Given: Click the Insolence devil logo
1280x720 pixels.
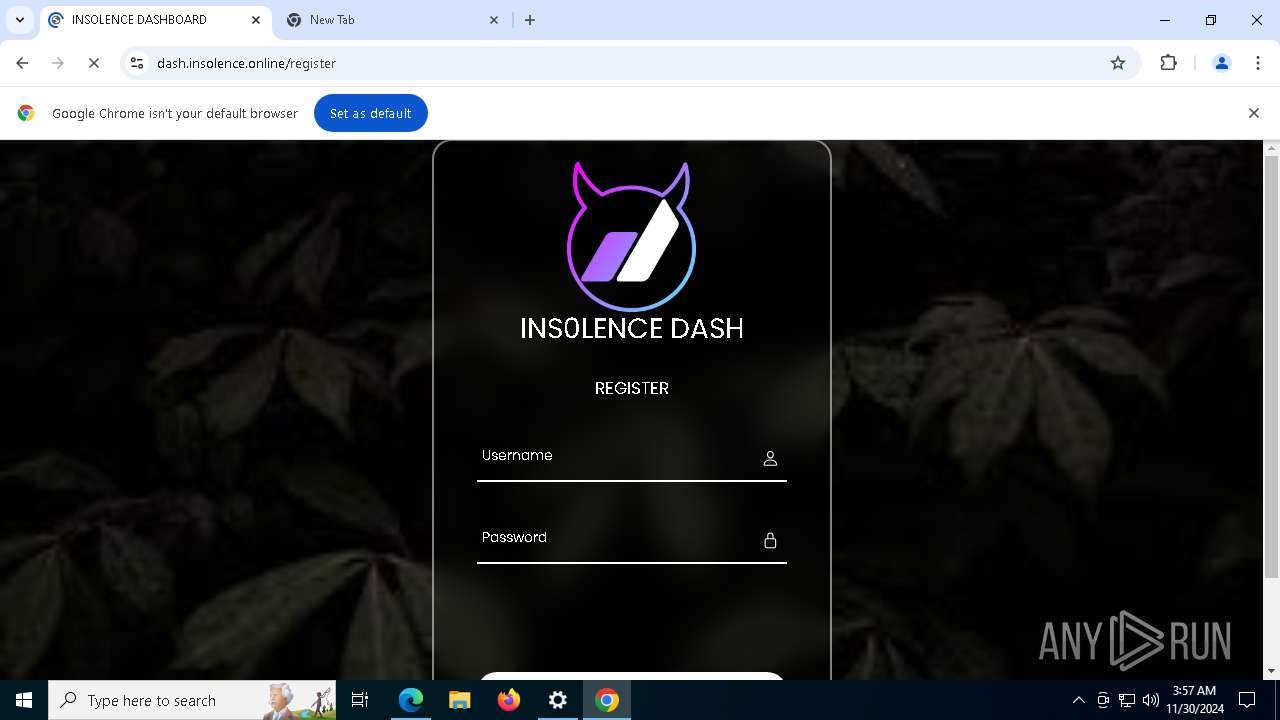Looking at the screenshot, I should (631, 236).
